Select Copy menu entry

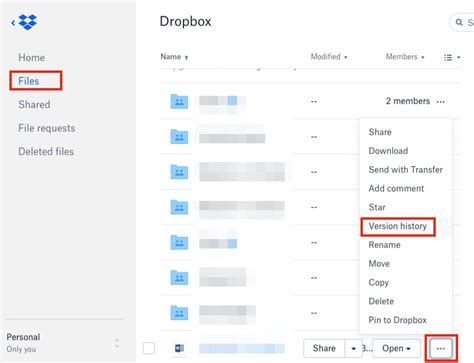pyautogui.click(x=379, y=283)
